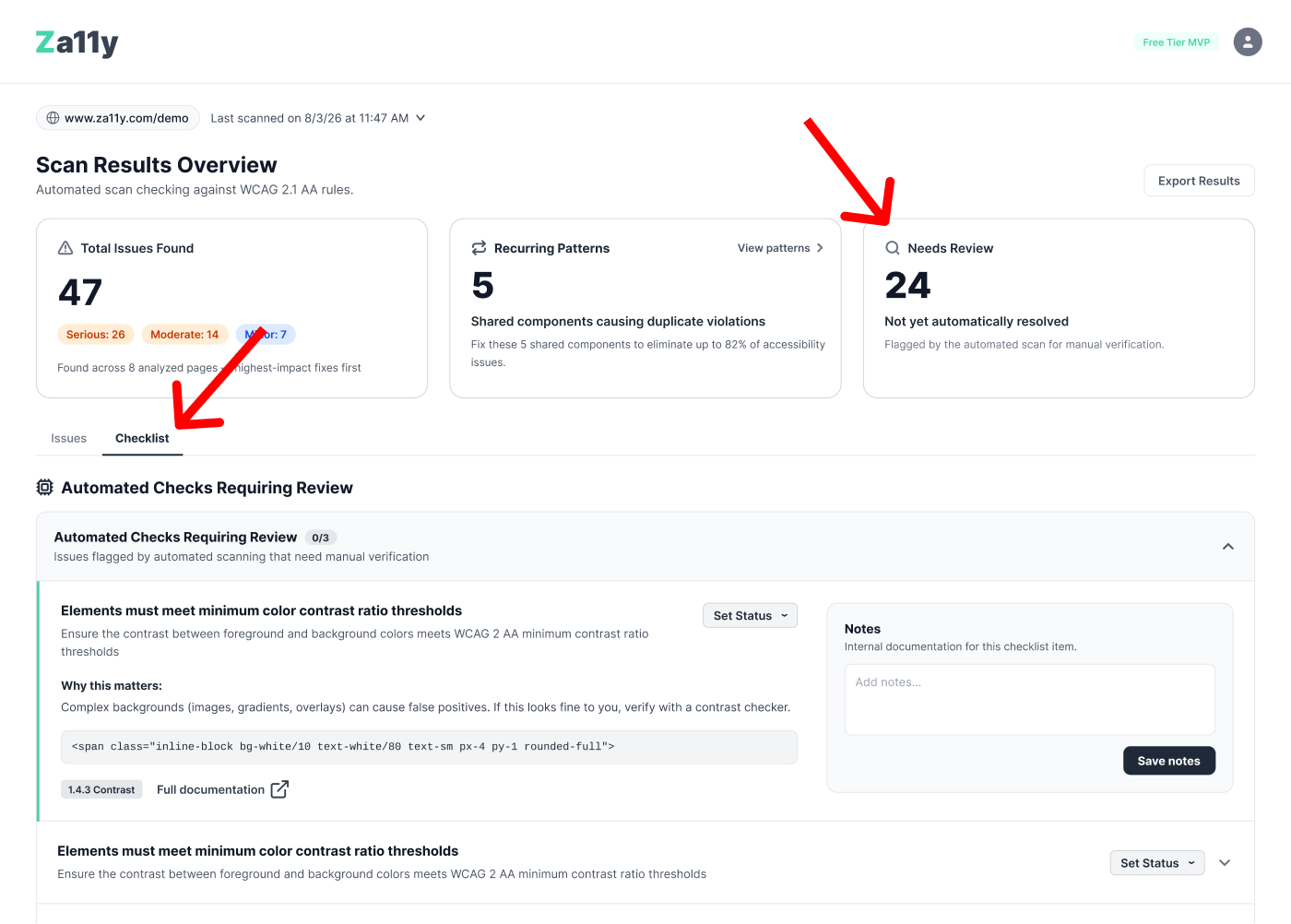Image resolution: width=1291 pixels, height=924 pixels.
Task: Click the warning triangle icon for Total Issues Found
Action: (x=65, y=248)
